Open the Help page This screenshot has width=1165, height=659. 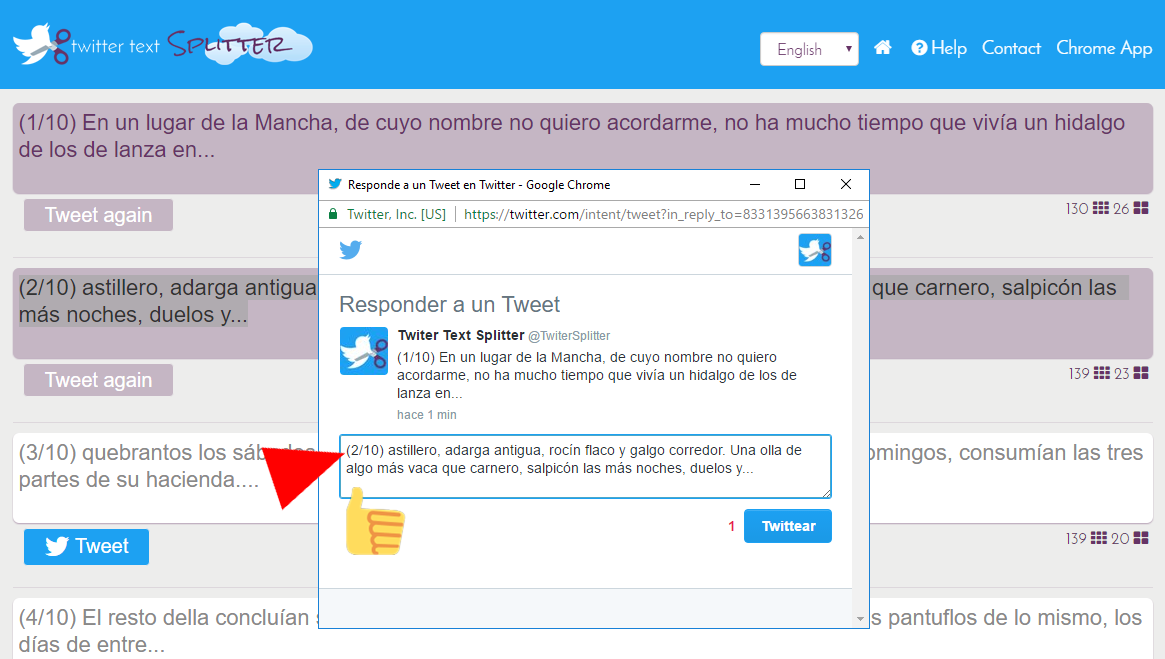coord(939,48)
